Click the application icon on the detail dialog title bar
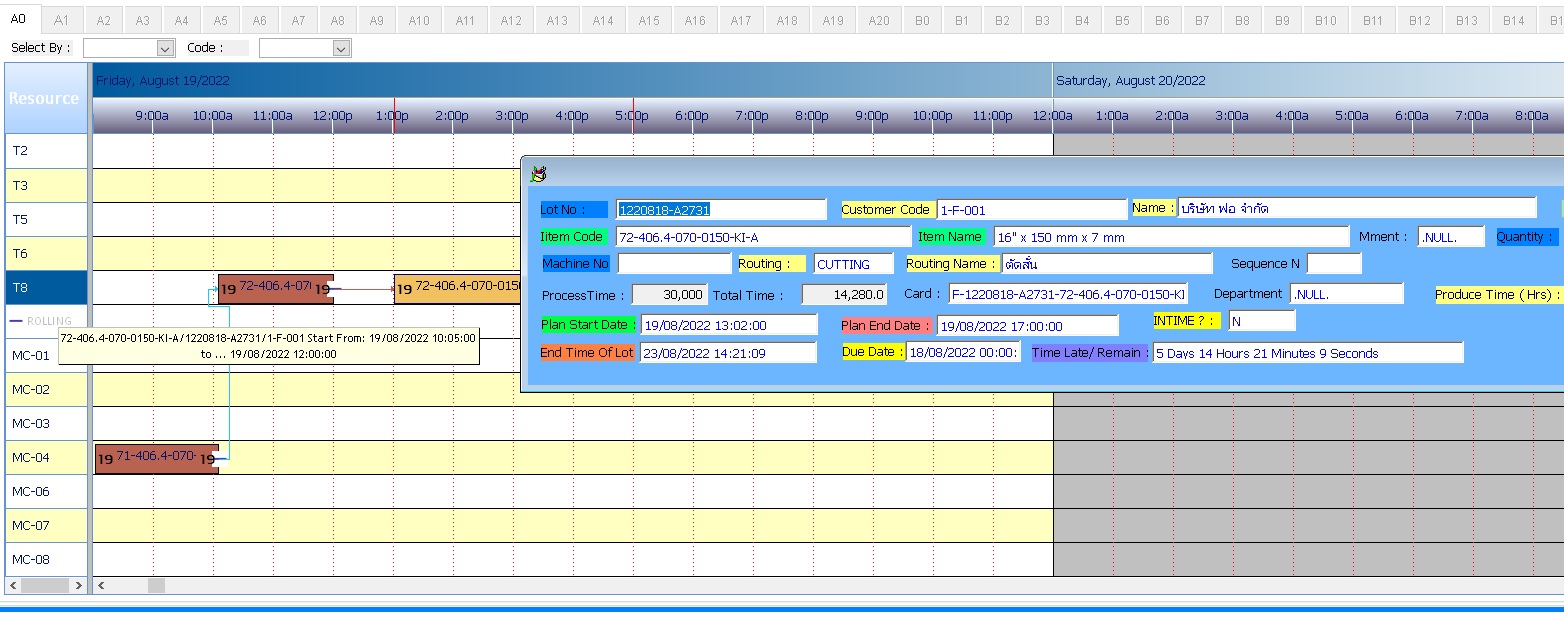The image size is (1564, 621). 537,172
